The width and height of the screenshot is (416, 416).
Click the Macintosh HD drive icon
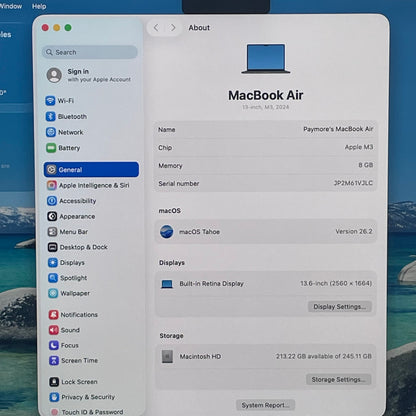click(x=167, y=356)
